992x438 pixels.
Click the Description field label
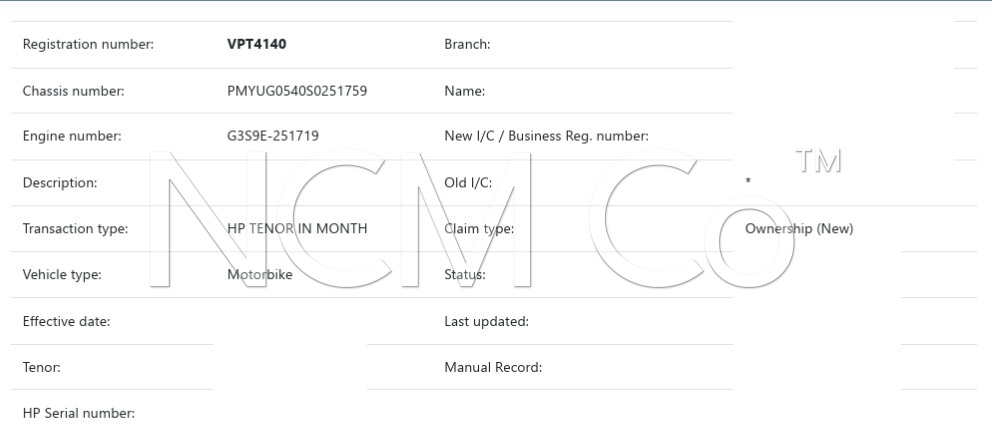59,183
